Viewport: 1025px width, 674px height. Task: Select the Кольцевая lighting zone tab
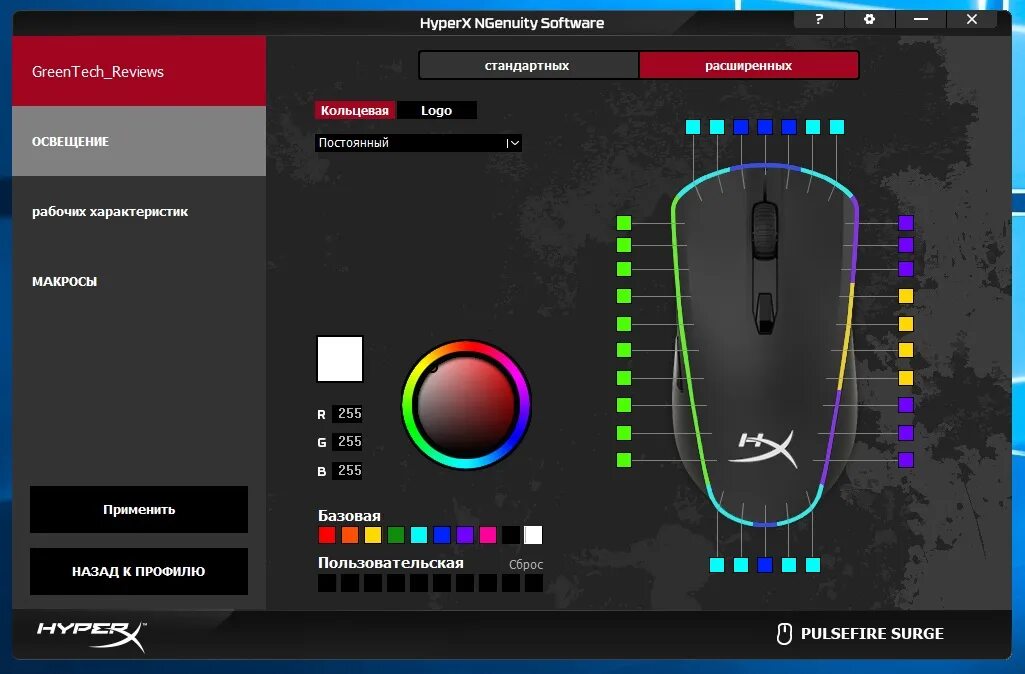coord(355,110)
